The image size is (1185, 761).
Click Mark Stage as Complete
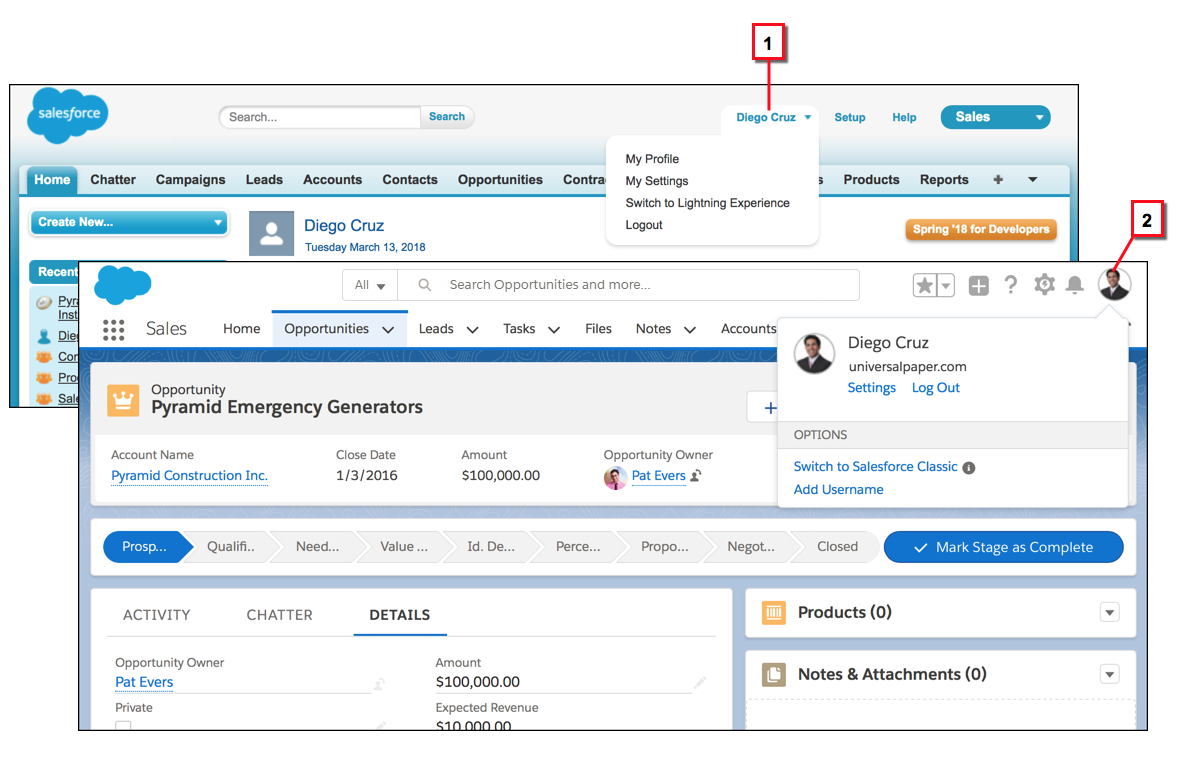pos(1003,546)
